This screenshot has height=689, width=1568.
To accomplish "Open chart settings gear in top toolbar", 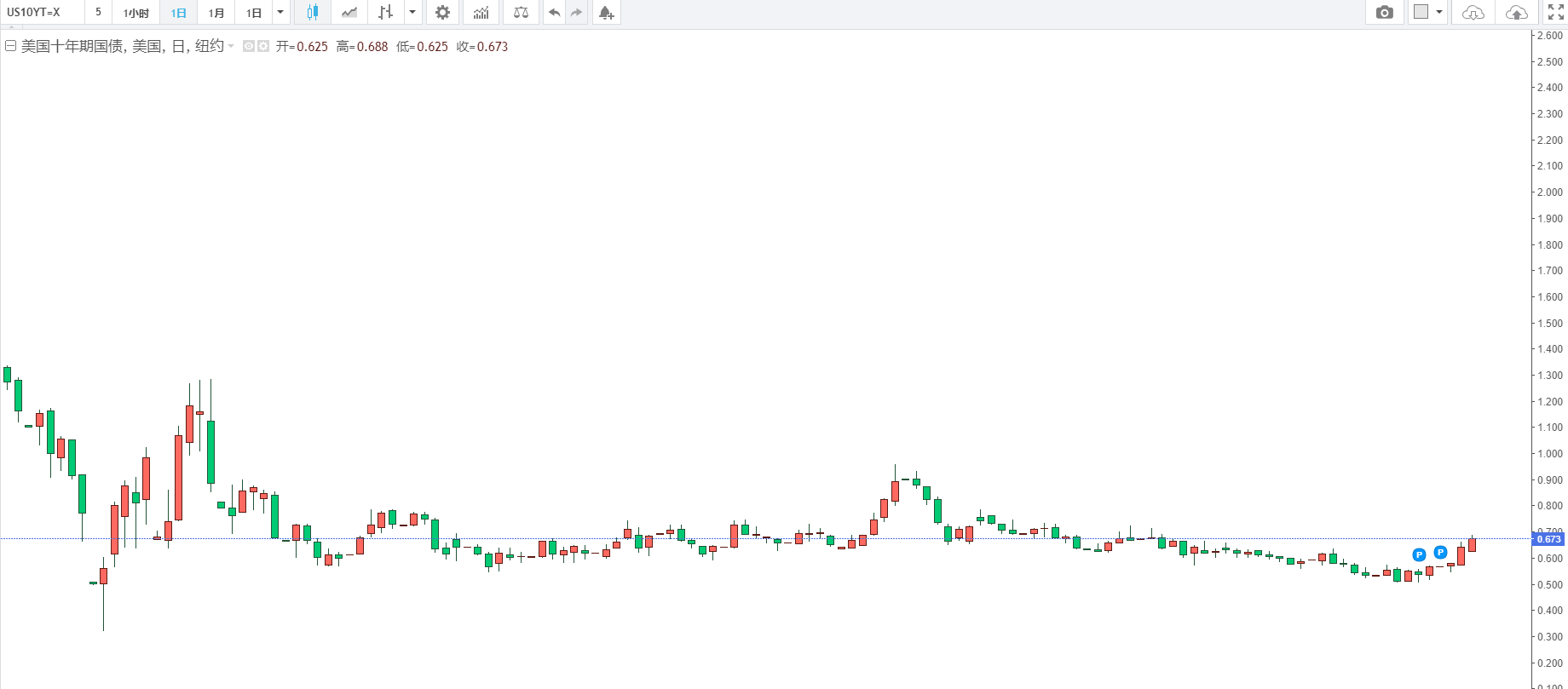I will pos(442,13).
